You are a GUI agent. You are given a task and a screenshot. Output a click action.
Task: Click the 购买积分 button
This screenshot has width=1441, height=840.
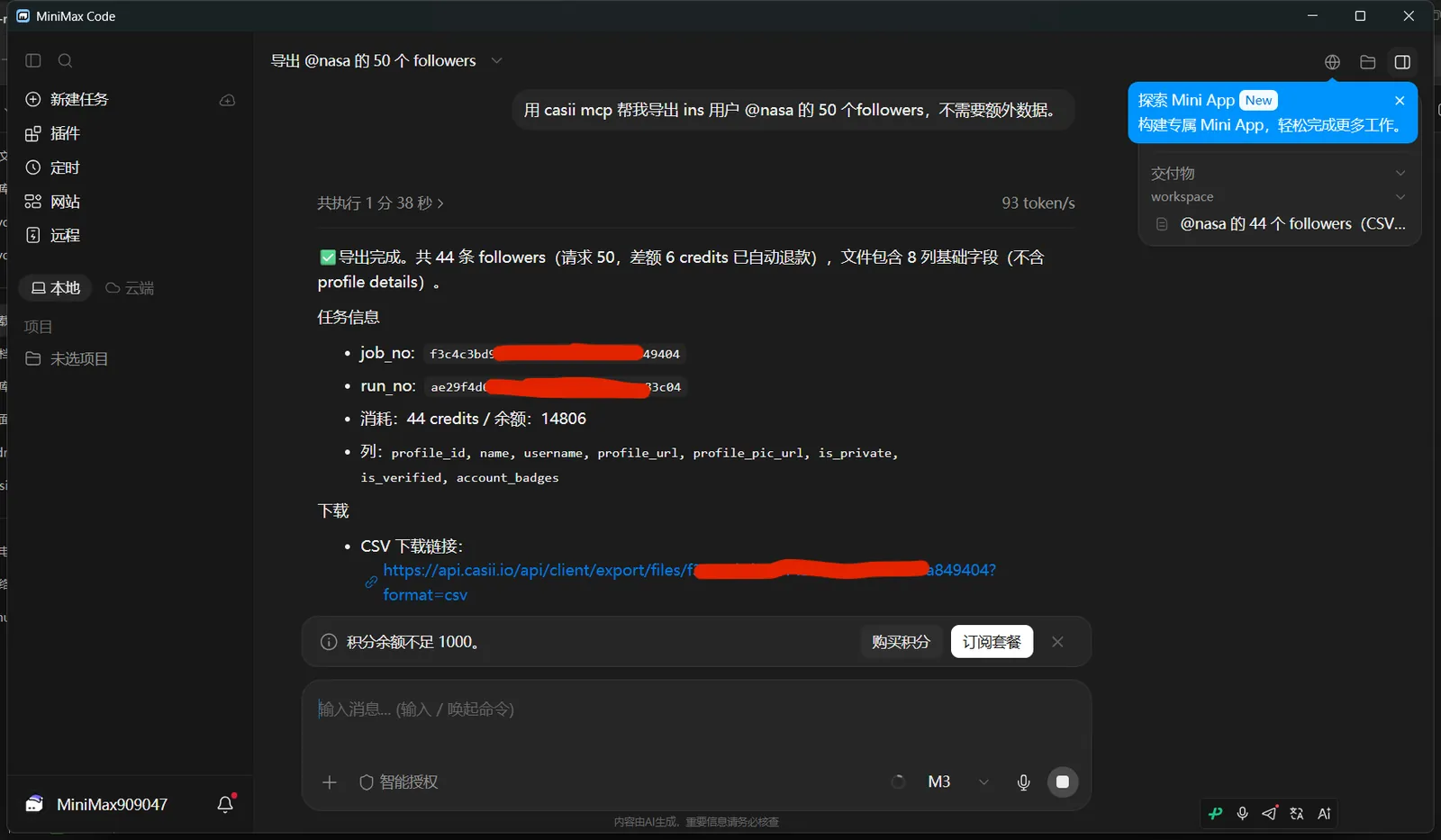[x=901, y=642]
